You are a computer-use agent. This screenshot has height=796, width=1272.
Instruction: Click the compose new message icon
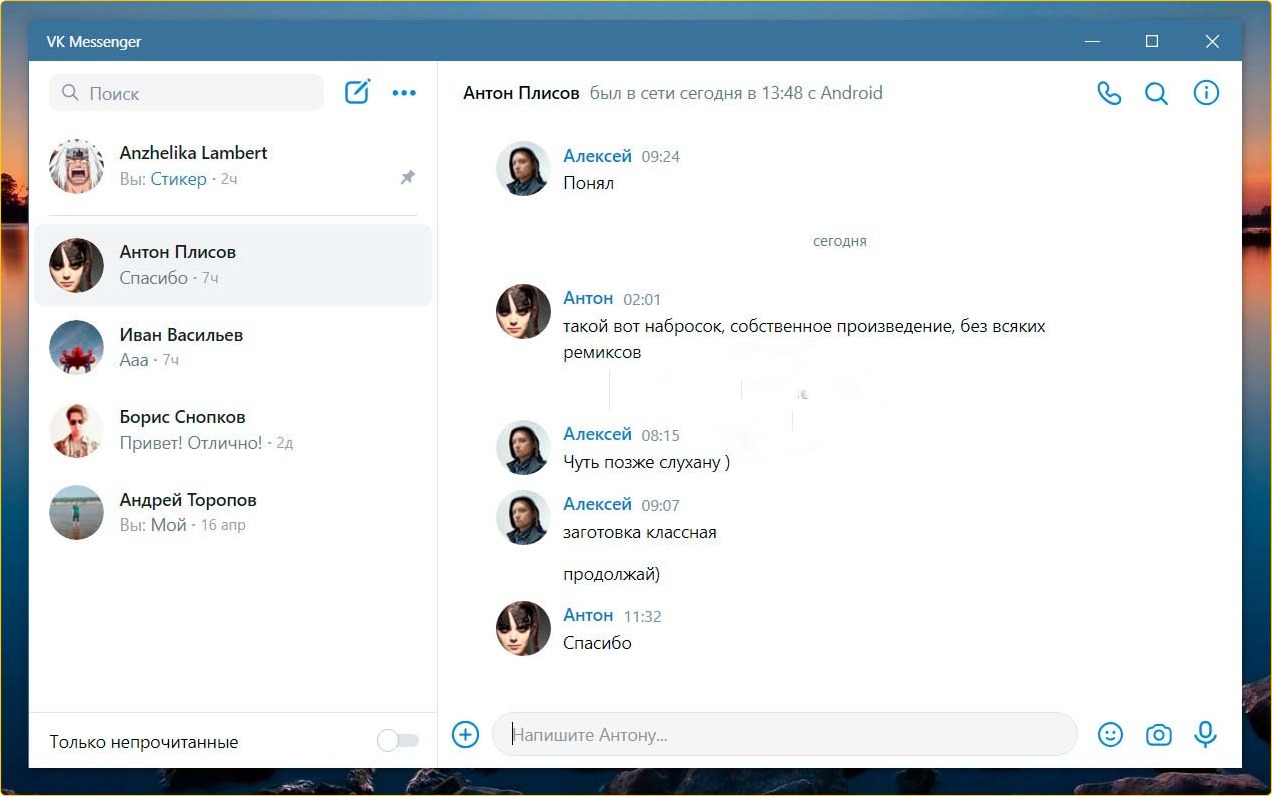[357, 93]
